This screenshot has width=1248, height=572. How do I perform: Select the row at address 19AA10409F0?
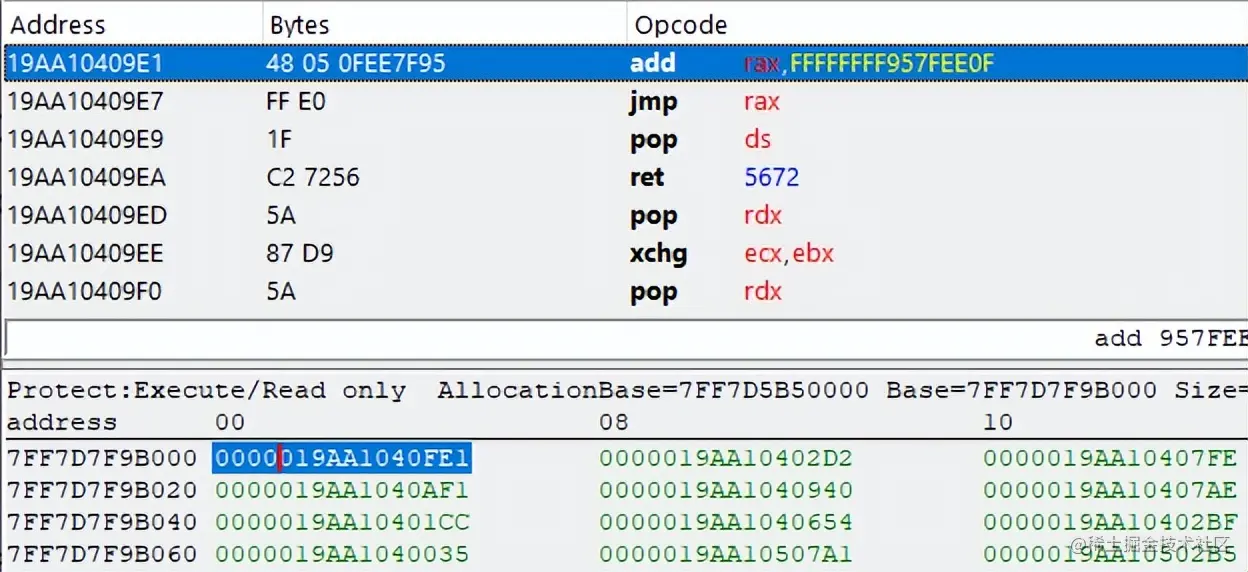coord(626,291)
